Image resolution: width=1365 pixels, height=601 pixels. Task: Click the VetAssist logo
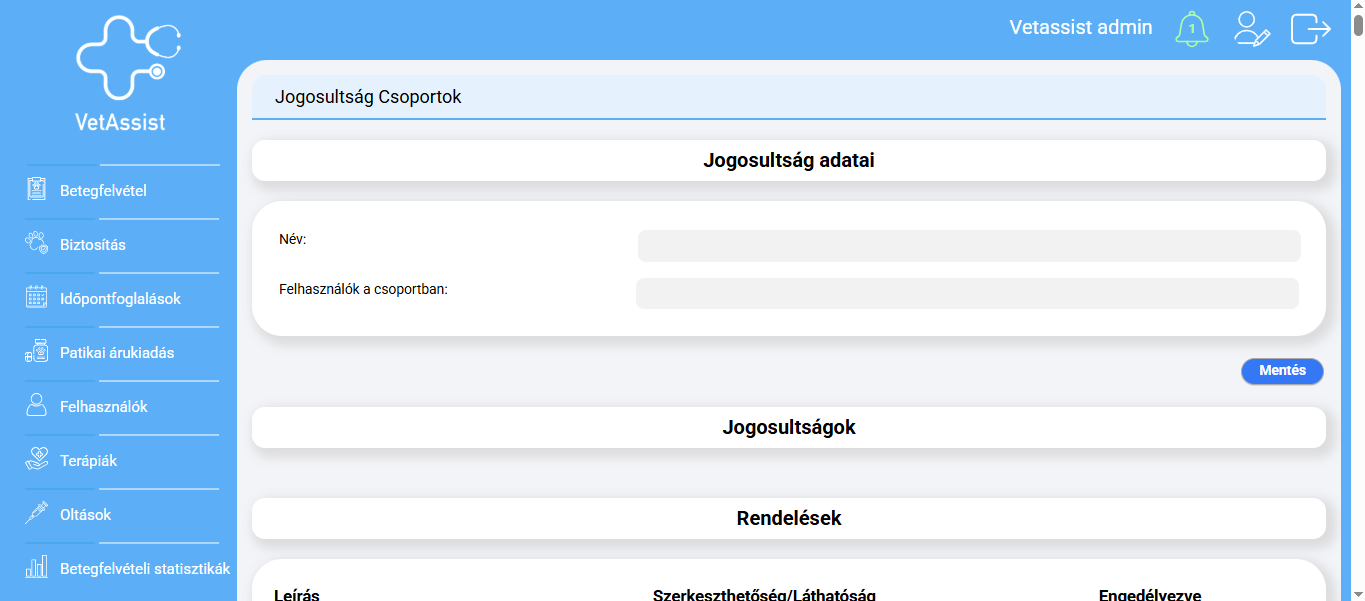(x=122, y=73)
